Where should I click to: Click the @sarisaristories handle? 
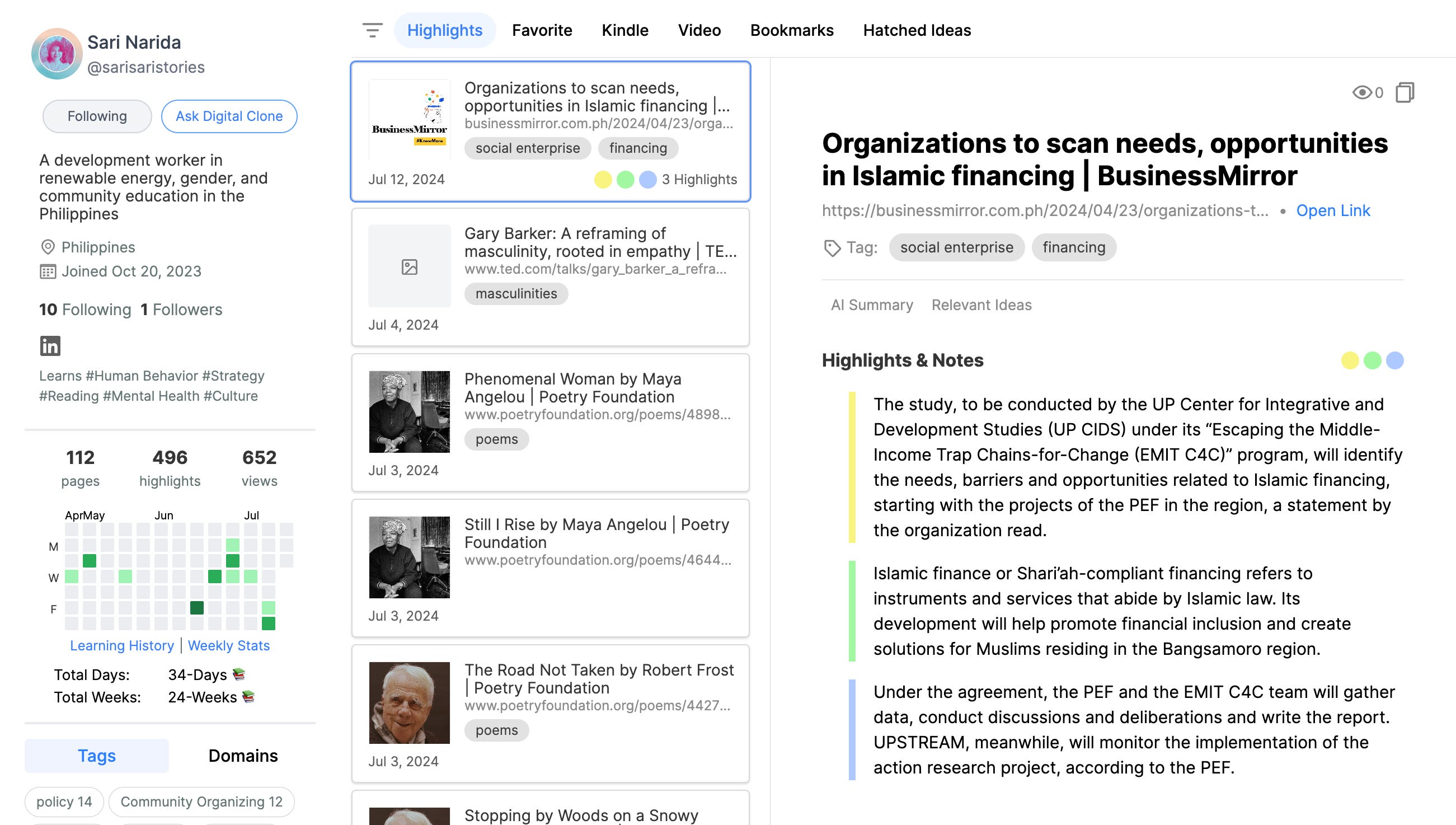click(146, 67)
